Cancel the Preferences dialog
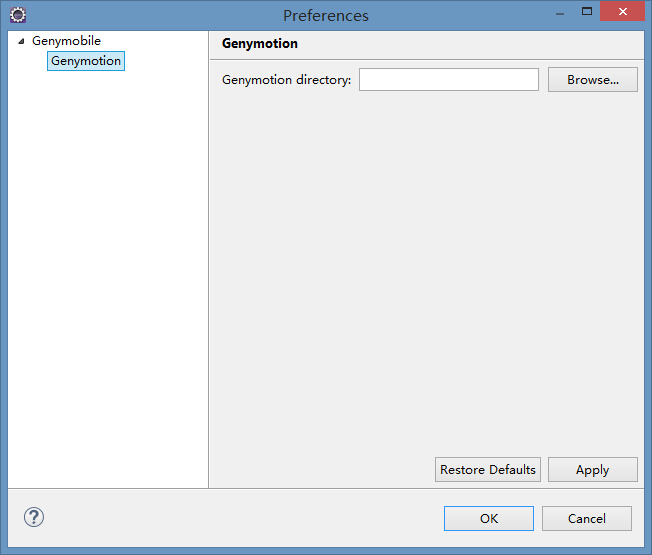The height and width of the screenshot is (555, 652). pos(587,518)
